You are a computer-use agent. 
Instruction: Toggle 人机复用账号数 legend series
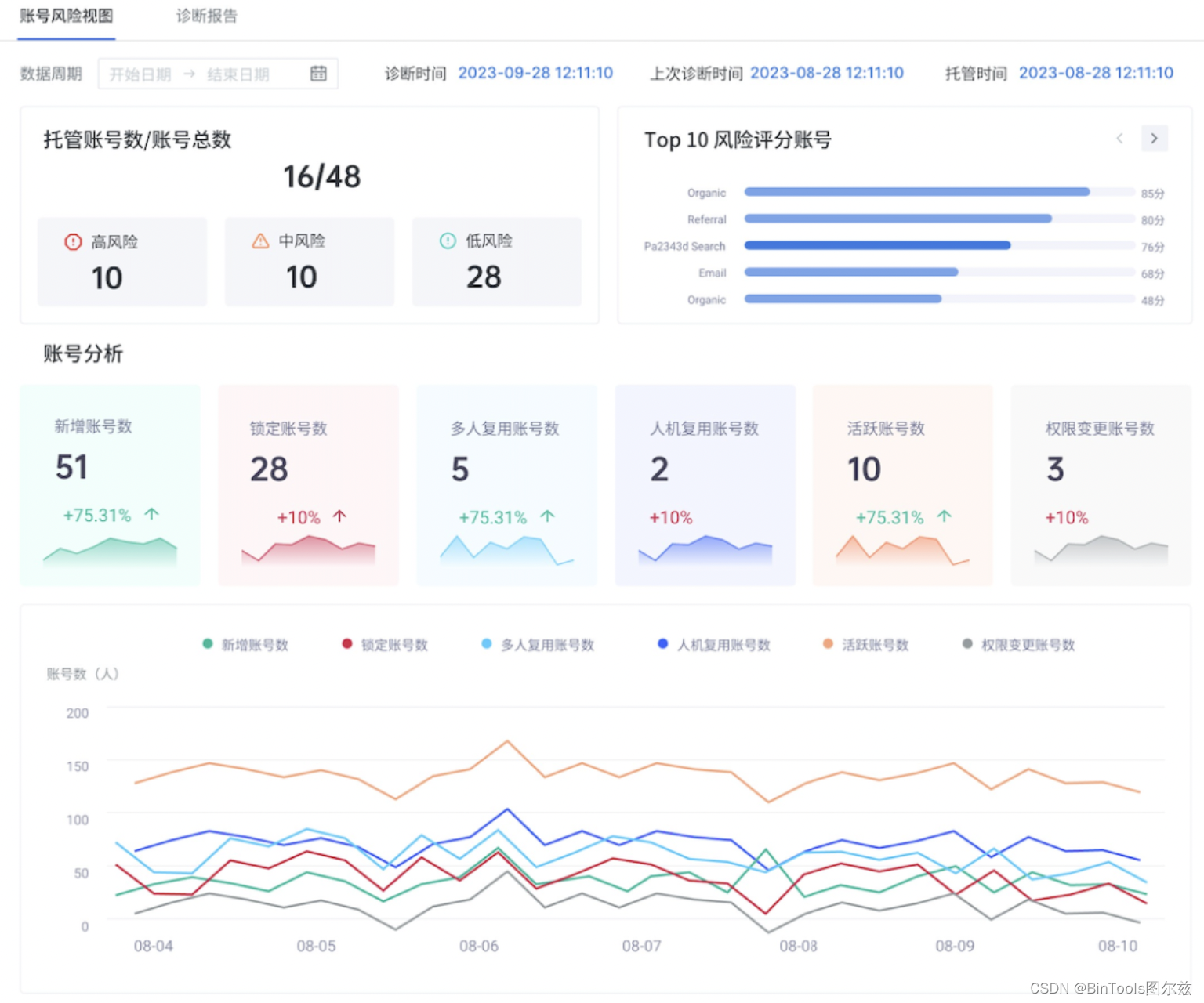(714, 645)
